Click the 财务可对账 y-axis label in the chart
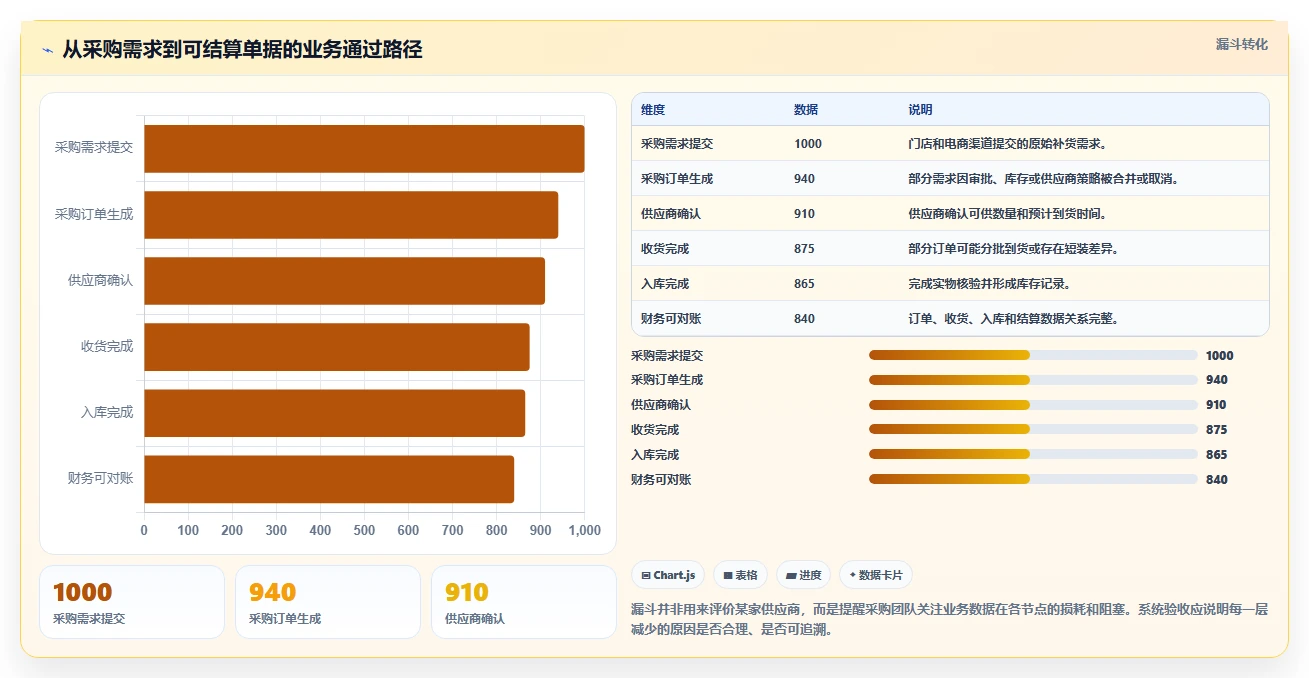This screenshot has width=1309, height=678. [100, 478]
